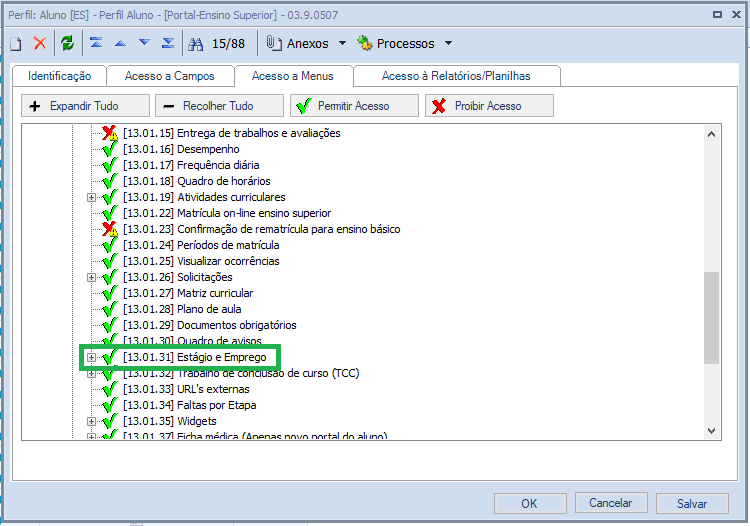The image size is (750, 526).
Task: Select [13.01.29] Documentos obrigatórios row
Action: (x=210, y=325)
